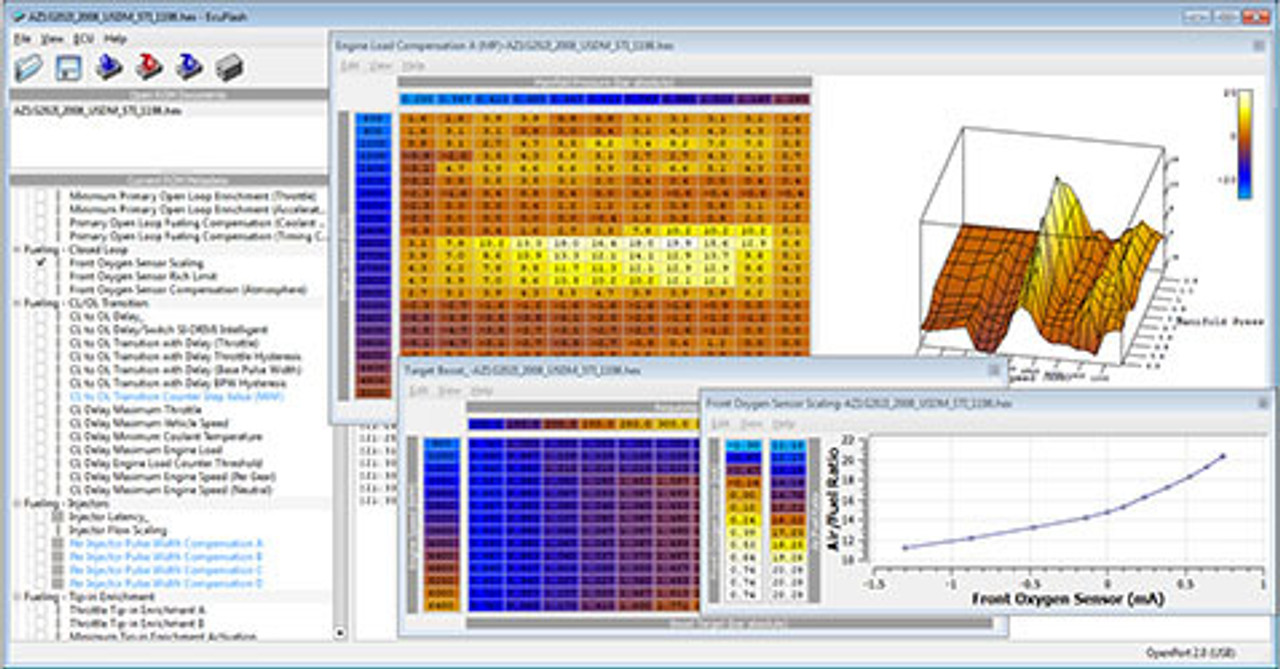Open Edit menu in Engine Load Compensation window

coord(350,65)
